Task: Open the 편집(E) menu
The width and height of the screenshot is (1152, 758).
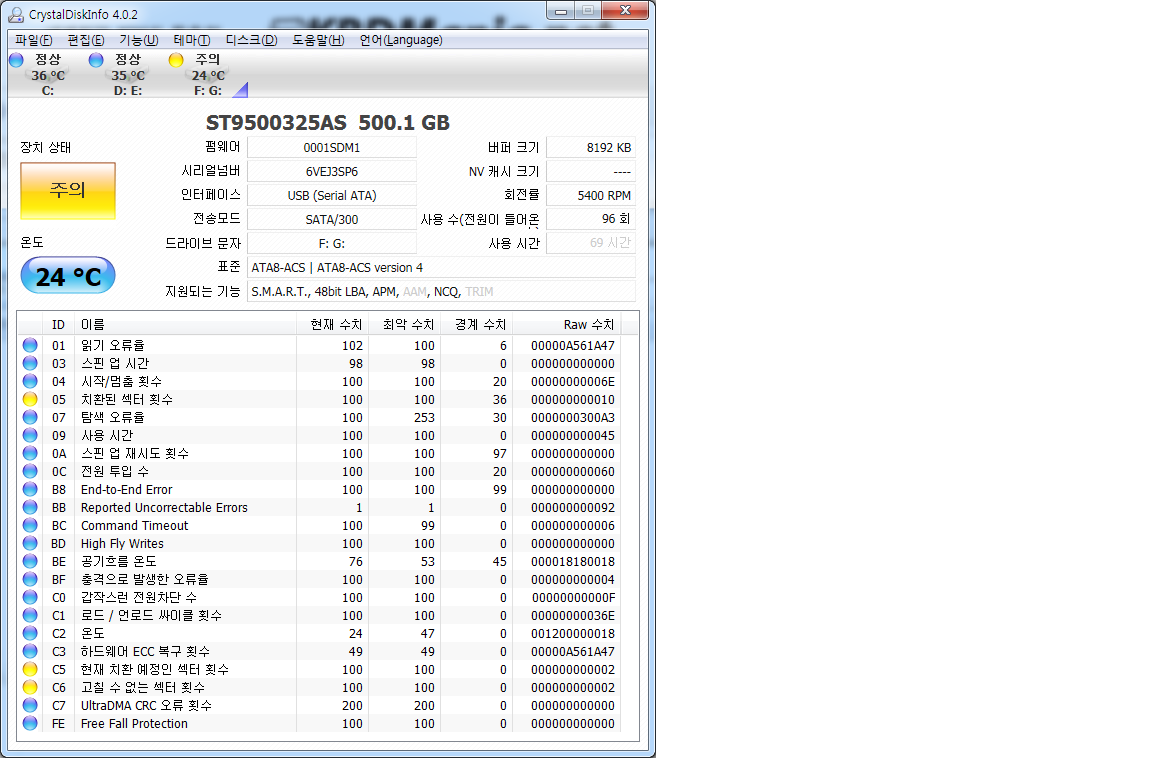Action: pyautogui.click(x=85, y=40)
